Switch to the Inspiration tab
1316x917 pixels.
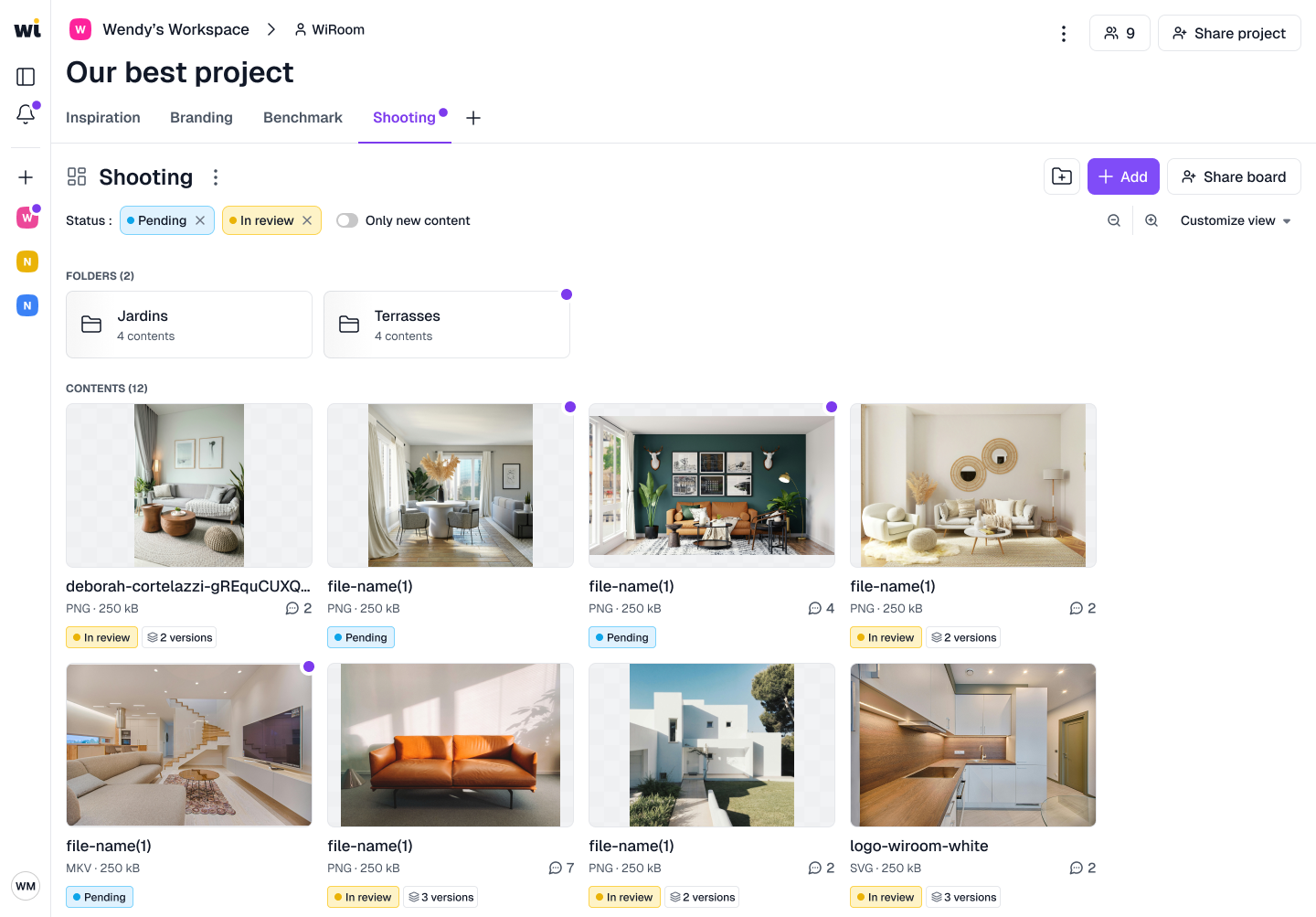point(103,118)
